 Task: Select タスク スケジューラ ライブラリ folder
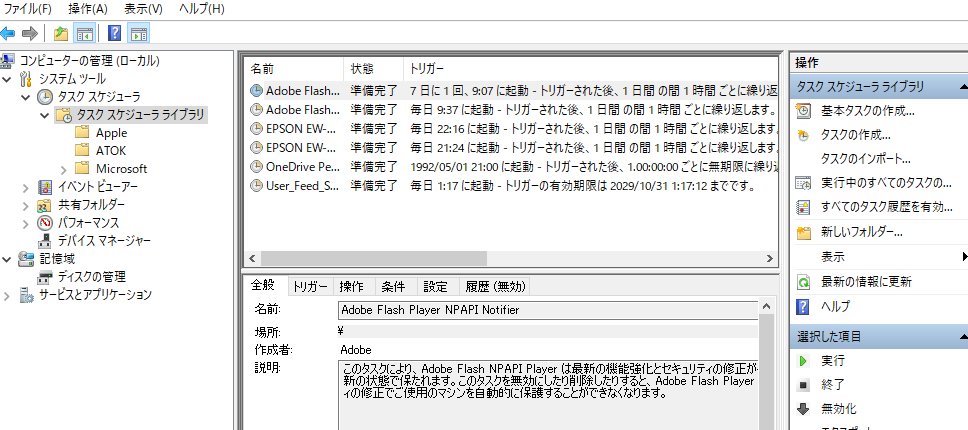[140, 115]
